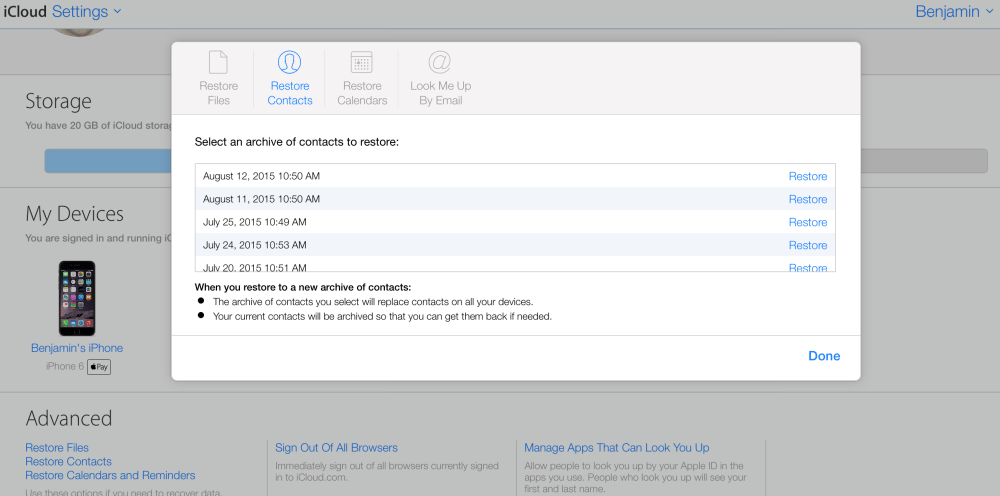This screenshot has height=496, width=1000.
Task: Click the Advanced heading
Action: (69, 418)
